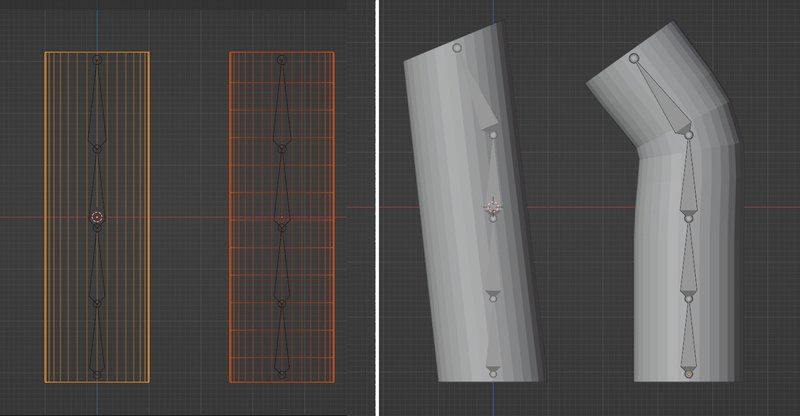The height and width of the screenshot is (416, 800).
Task: Click the 3D cursor on the tilted shaded cylinder
Action: coord(493,207)
